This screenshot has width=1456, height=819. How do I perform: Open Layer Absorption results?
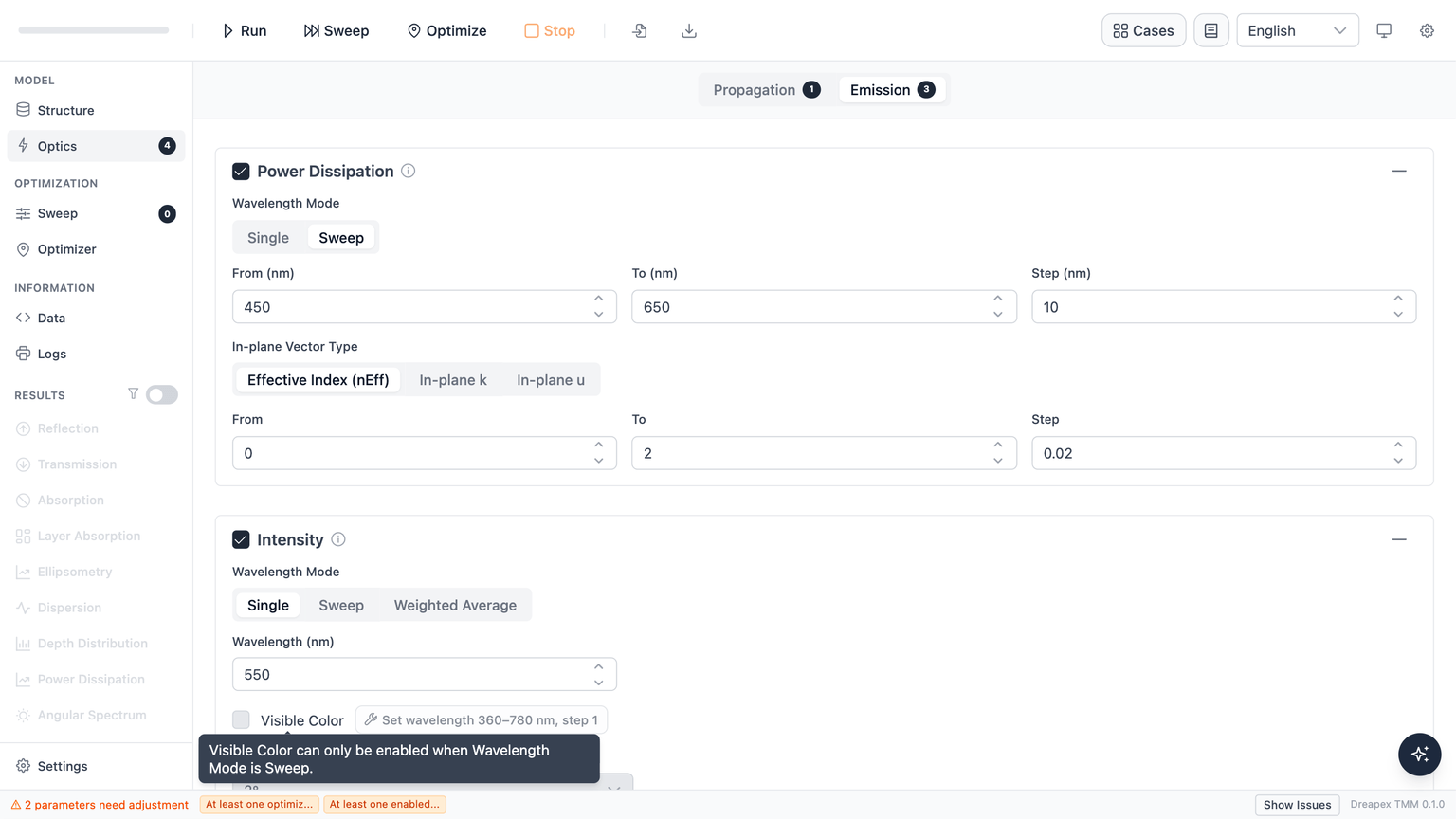click(x=96, y=536)
